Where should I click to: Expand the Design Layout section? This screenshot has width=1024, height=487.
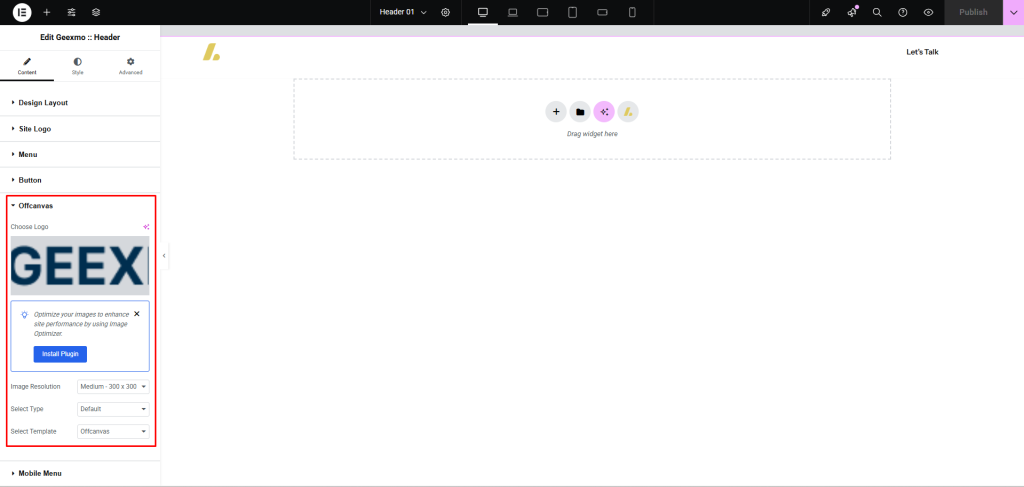pyautogui.click(x=43, y=102)
